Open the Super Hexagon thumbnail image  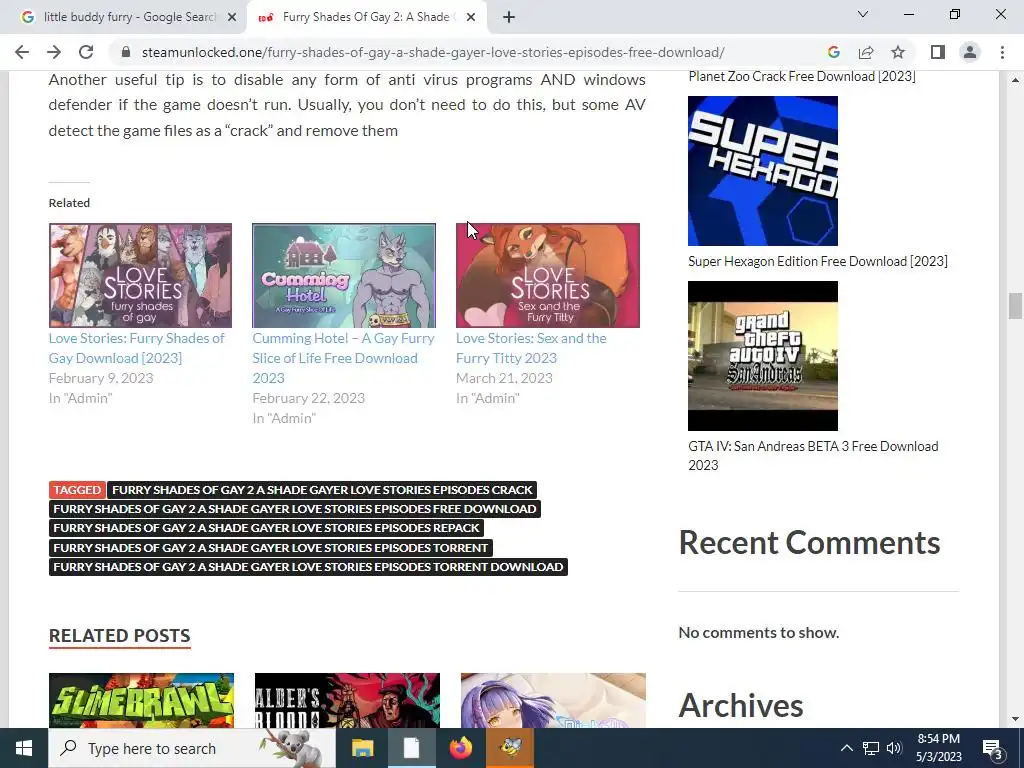pos(763,171)
